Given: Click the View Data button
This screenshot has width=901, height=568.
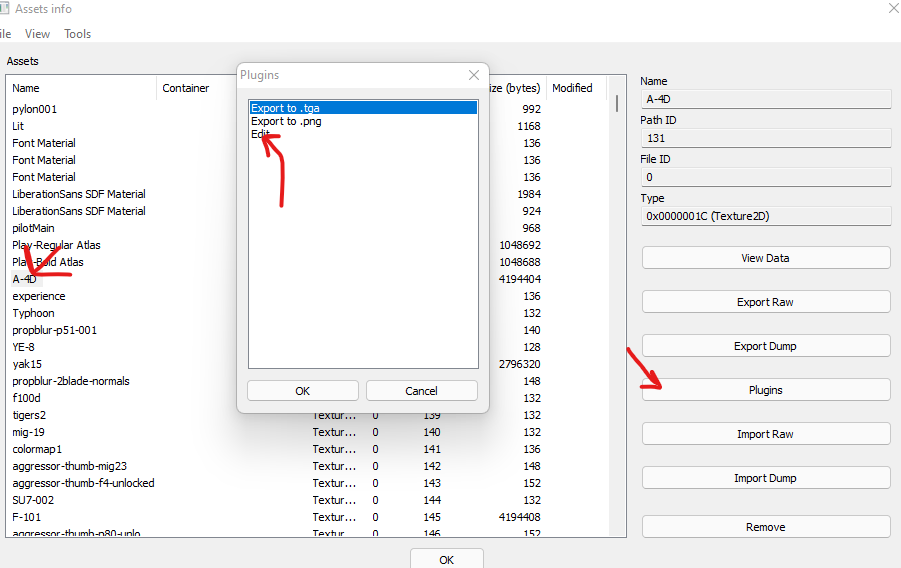Looking at the screenshot, I should 766,258.
